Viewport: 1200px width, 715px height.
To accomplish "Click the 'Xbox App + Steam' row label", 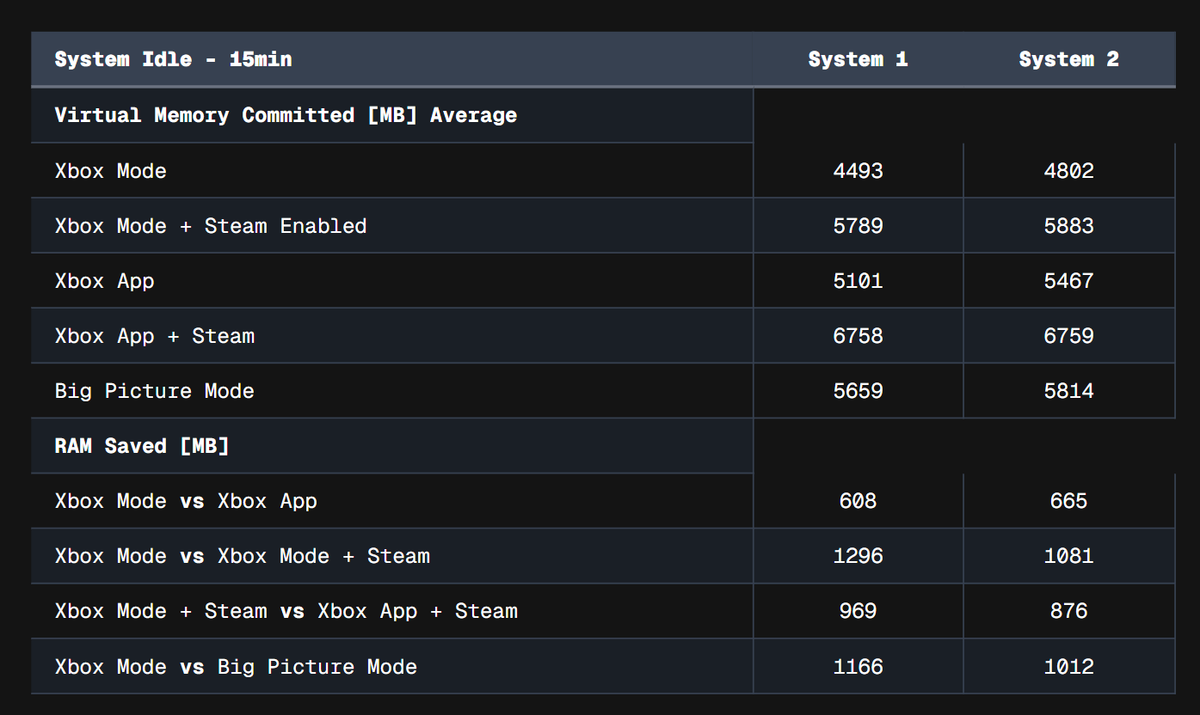I will (155, 336).
